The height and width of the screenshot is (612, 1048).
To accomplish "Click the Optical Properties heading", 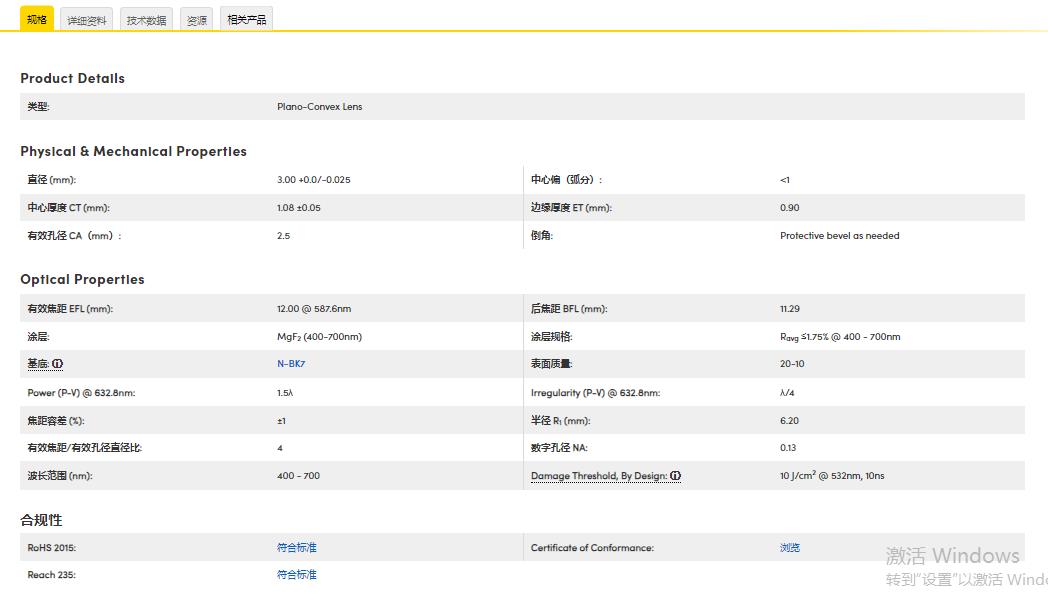I will click(x=82, y=279).
